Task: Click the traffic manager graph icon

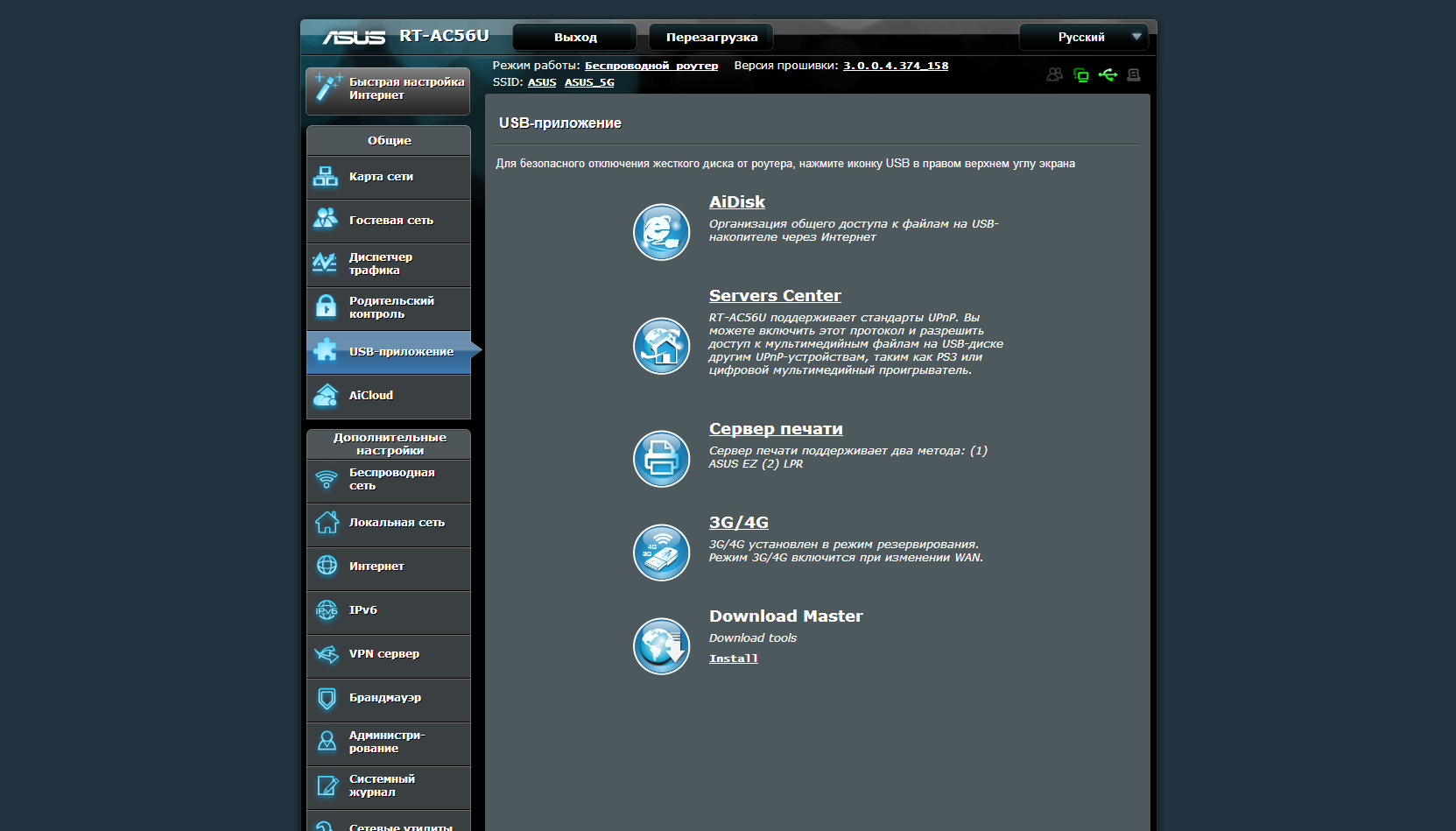Action: click(325, 262)
